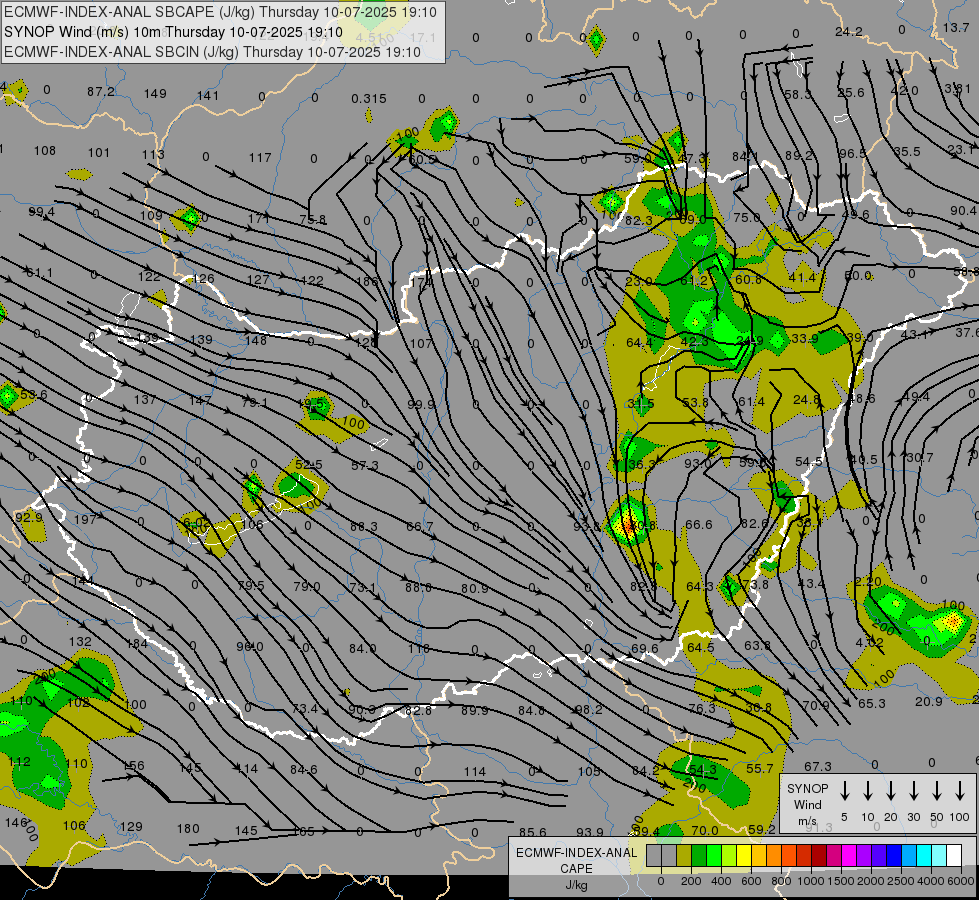This screenshot has width=979, height=900.
Task: Click the 400 tick label on the CAPE scale
Action: tap(721, 881)
